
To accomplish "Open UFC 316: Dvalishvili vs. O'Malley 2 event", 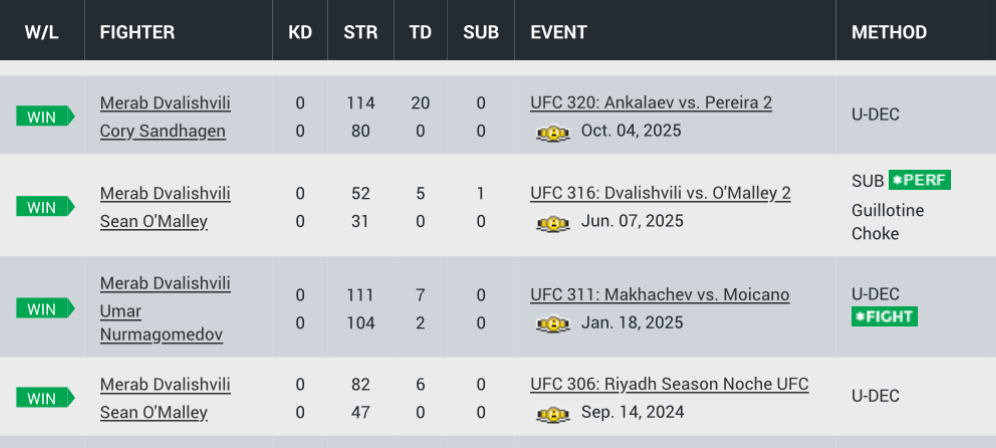I will (660, 192).
